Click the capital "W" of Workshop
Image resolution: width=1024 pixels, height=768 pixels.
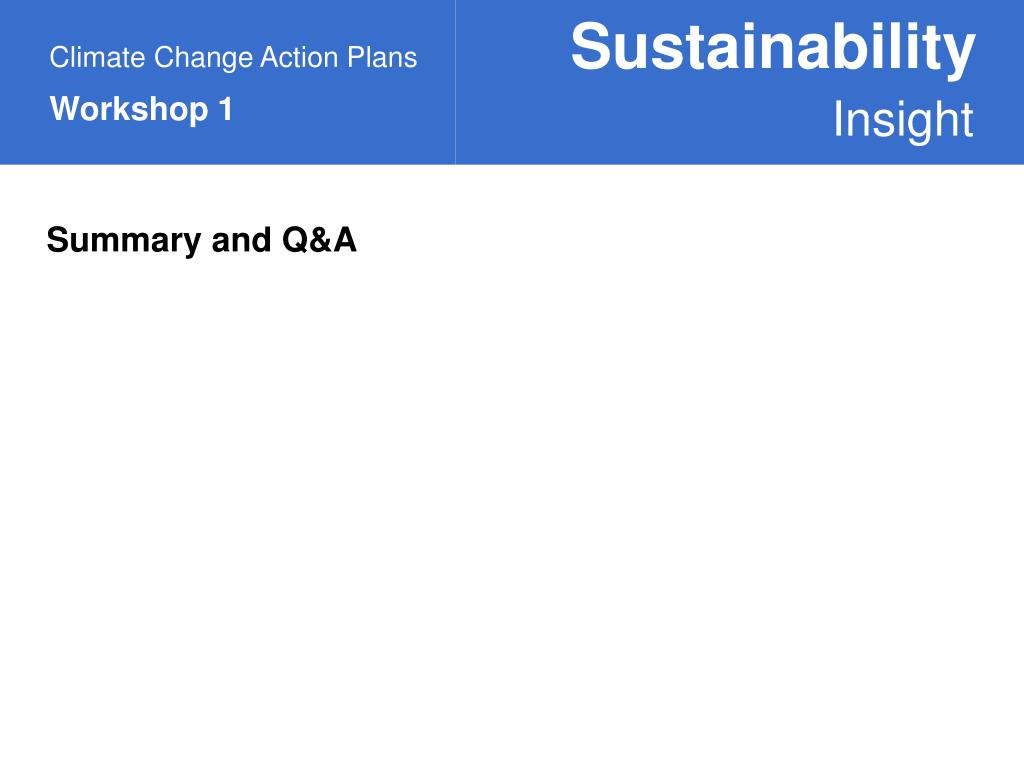tap(67, 108)
